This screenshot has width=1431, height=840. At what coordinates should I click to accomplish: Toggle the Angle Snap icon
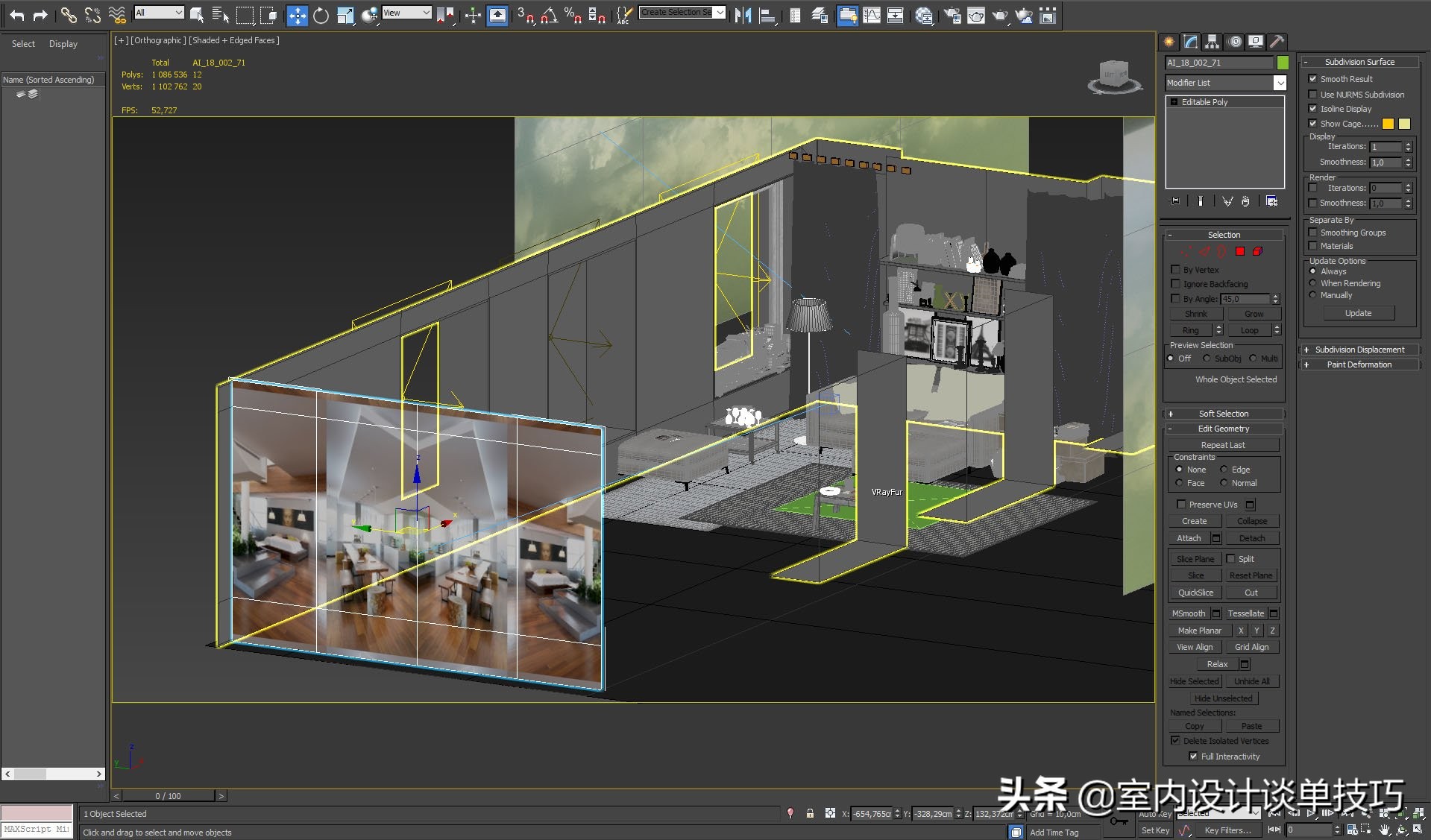click(549, 16)
